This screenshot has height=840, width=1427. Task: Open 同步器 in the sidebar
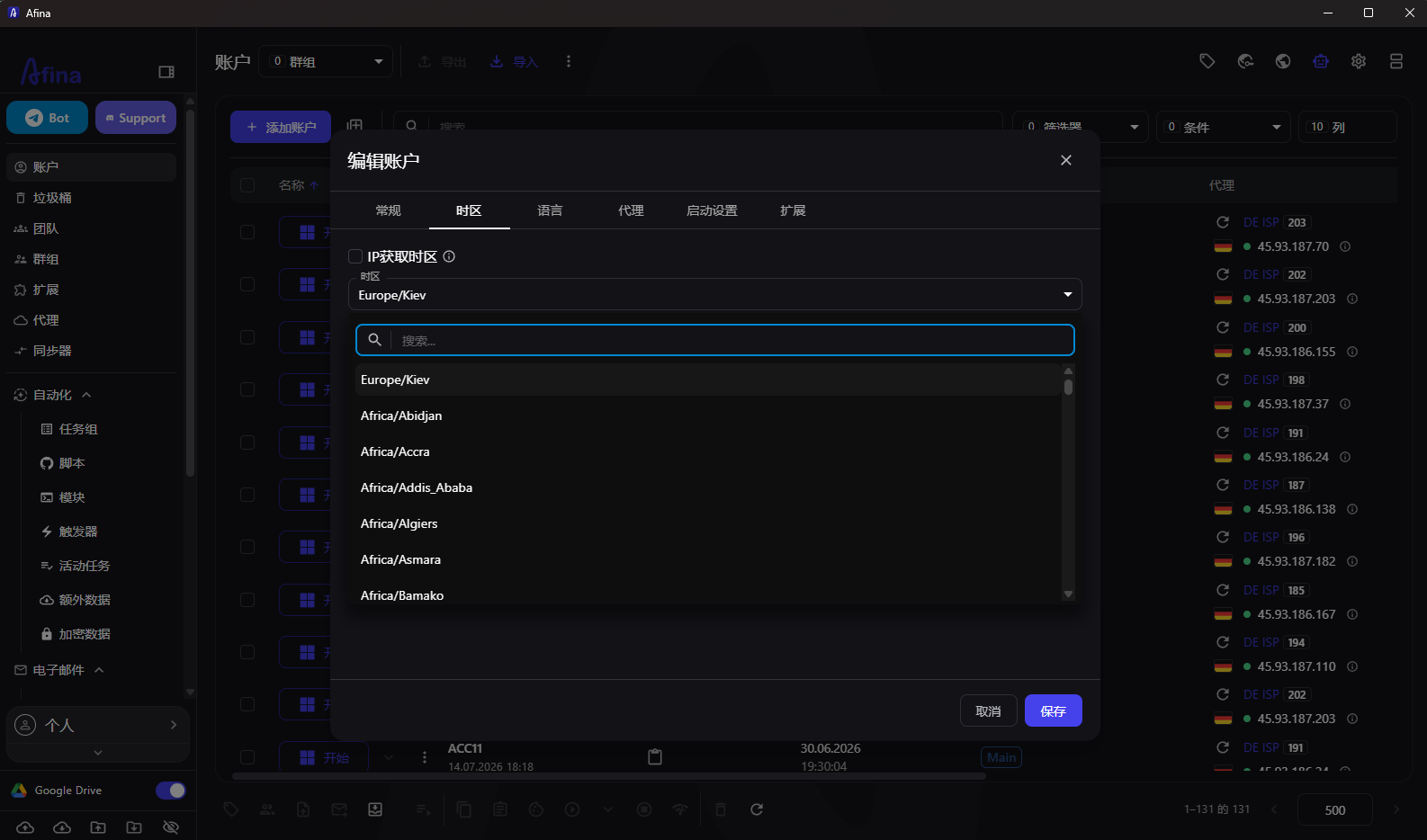91,351
